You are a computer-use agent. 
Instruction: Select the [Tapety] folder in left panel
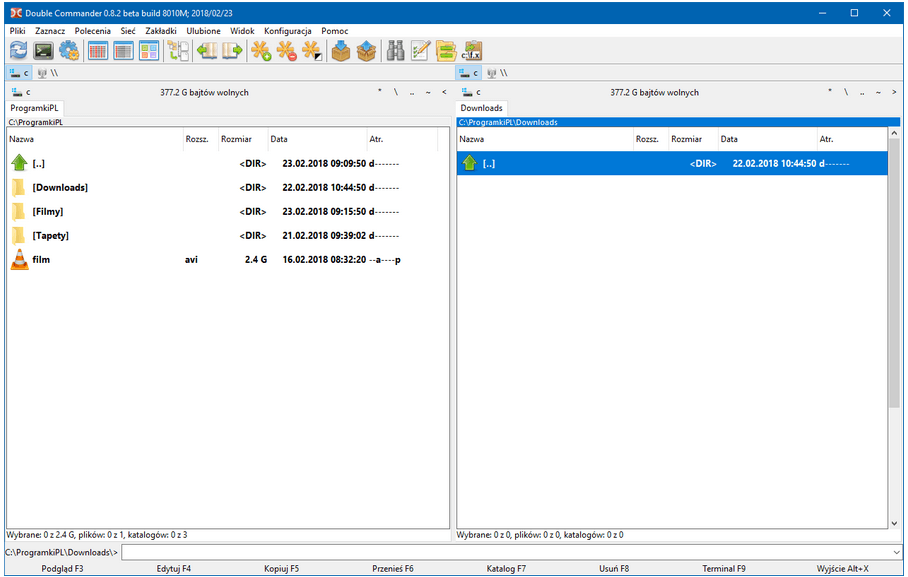pyautogui.click(x=228, y=236)
